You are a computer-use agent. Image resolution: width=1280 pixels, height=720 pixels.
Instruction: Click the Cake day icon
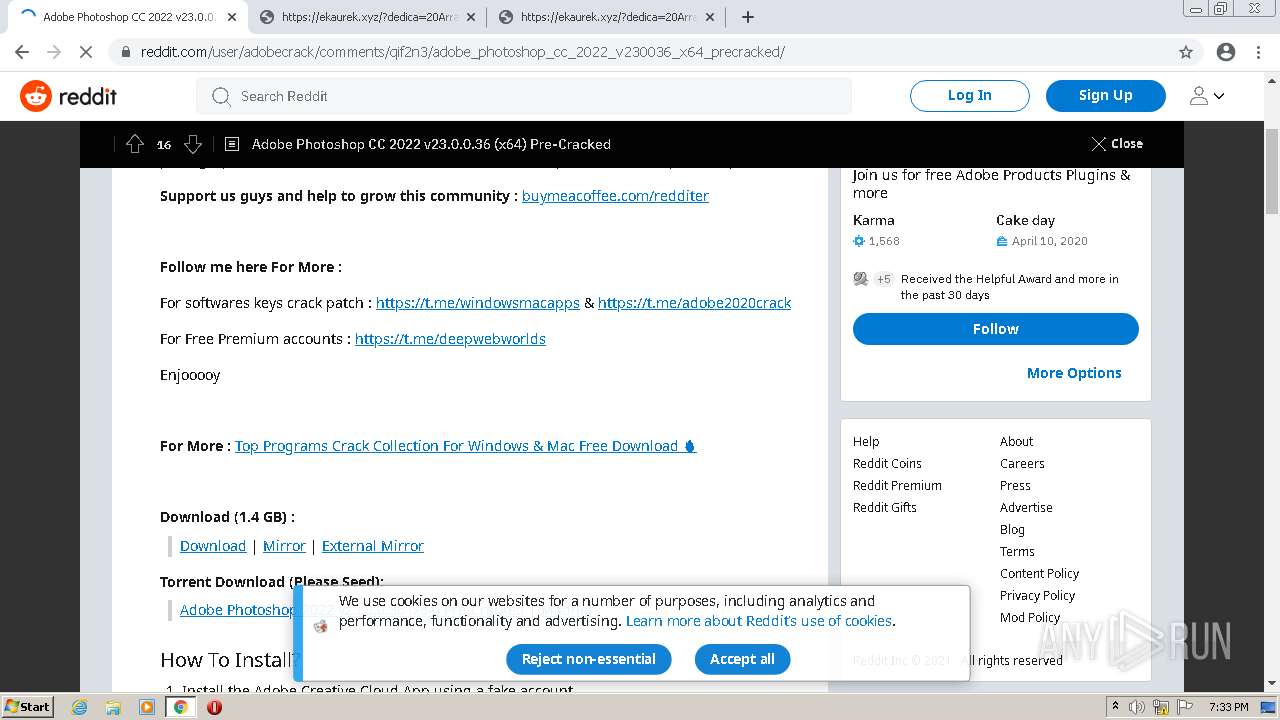(x=1002, y=241)
